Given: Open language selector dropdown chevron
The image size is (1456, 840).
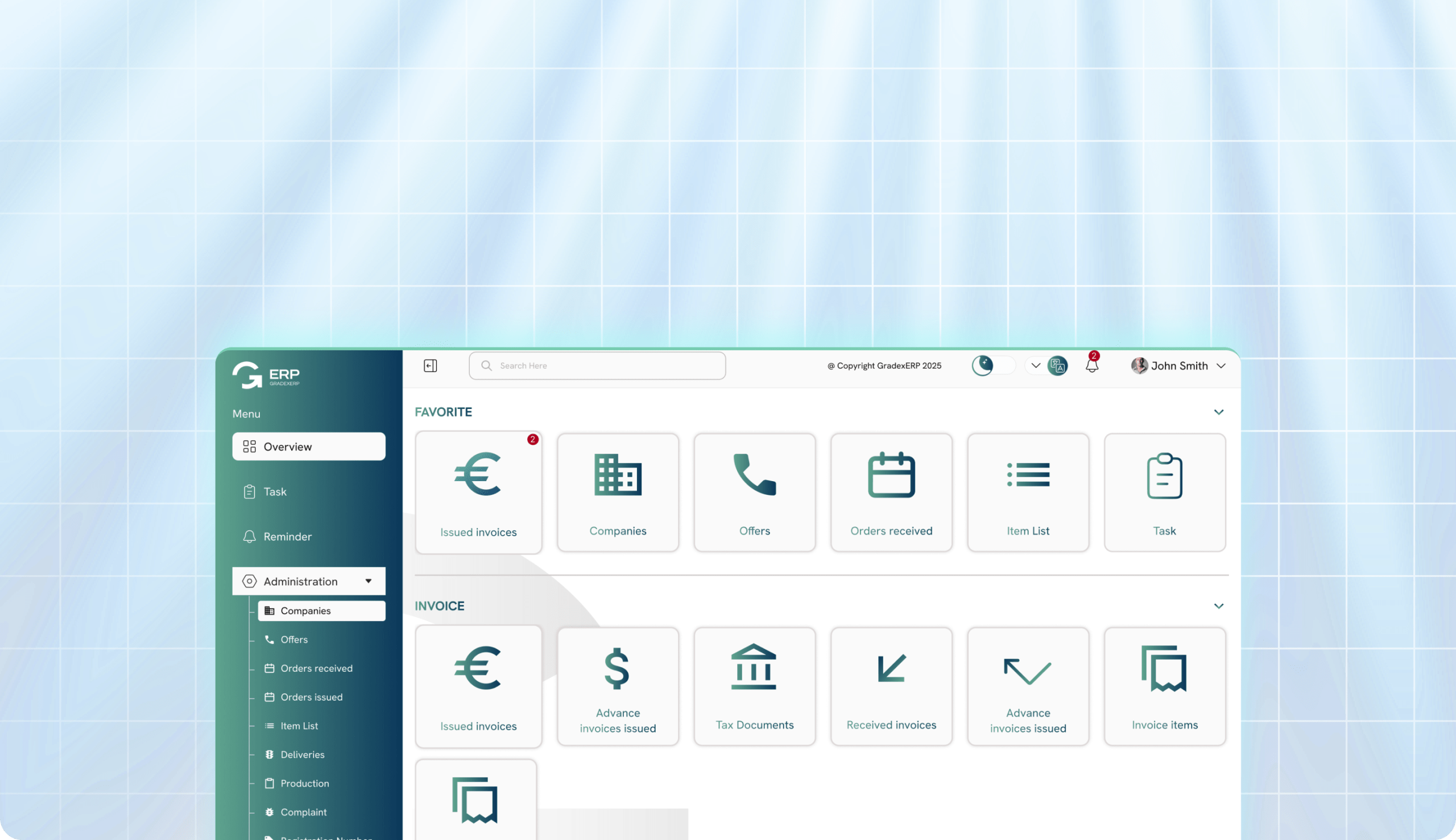Looking at the screenshot, I should [1036, 366].
